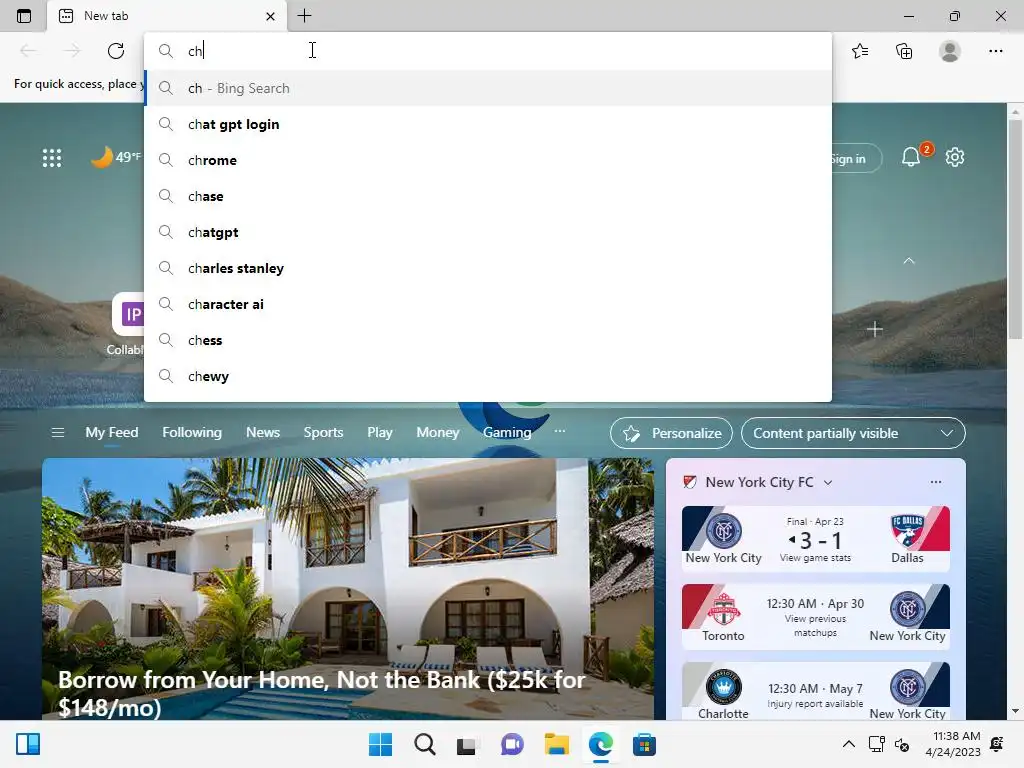Open File Explorer from the taskbar

click(556, 744)
